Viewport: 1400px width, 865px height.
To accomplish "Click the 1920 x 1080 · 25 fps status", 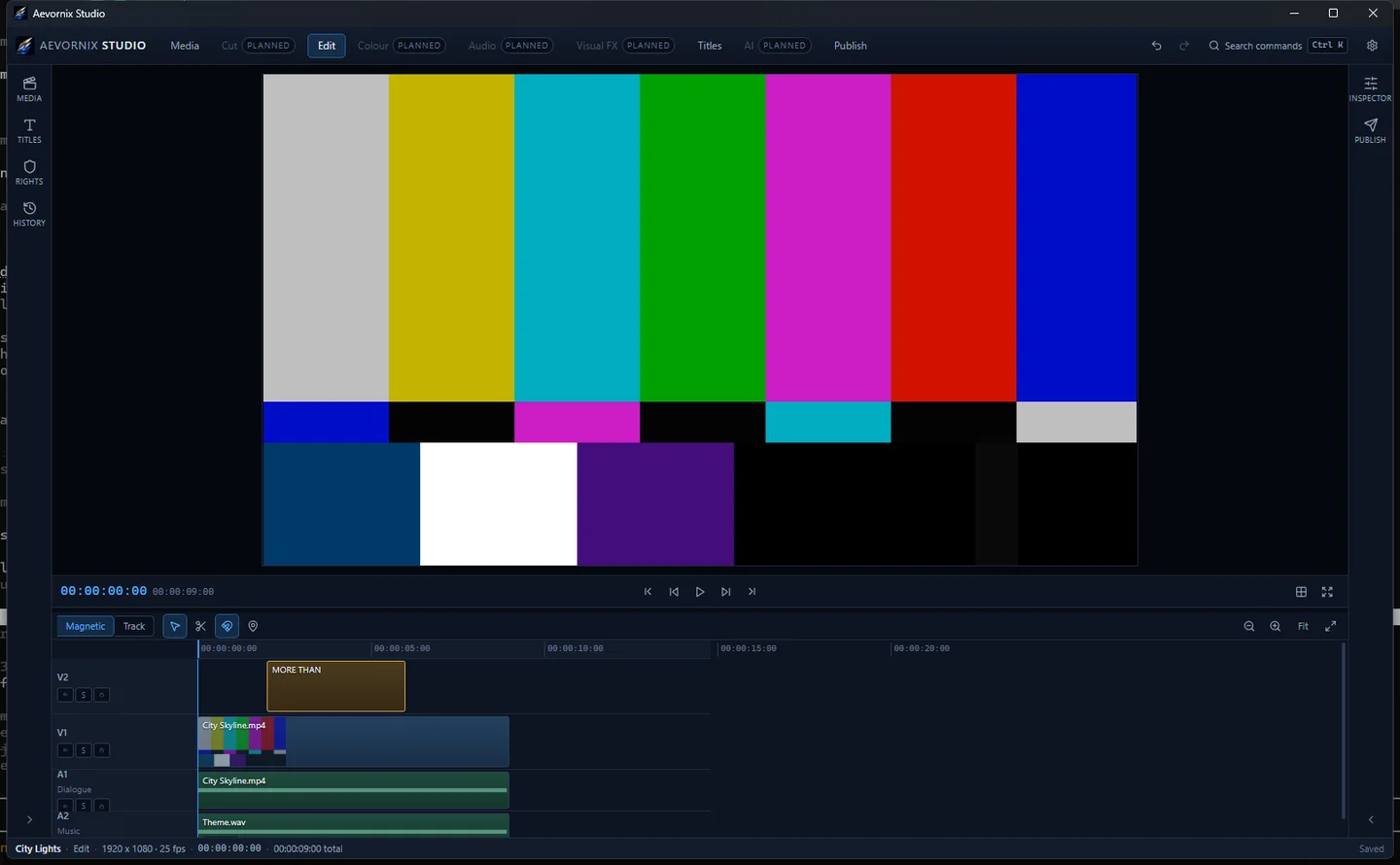I will (144, 848).
